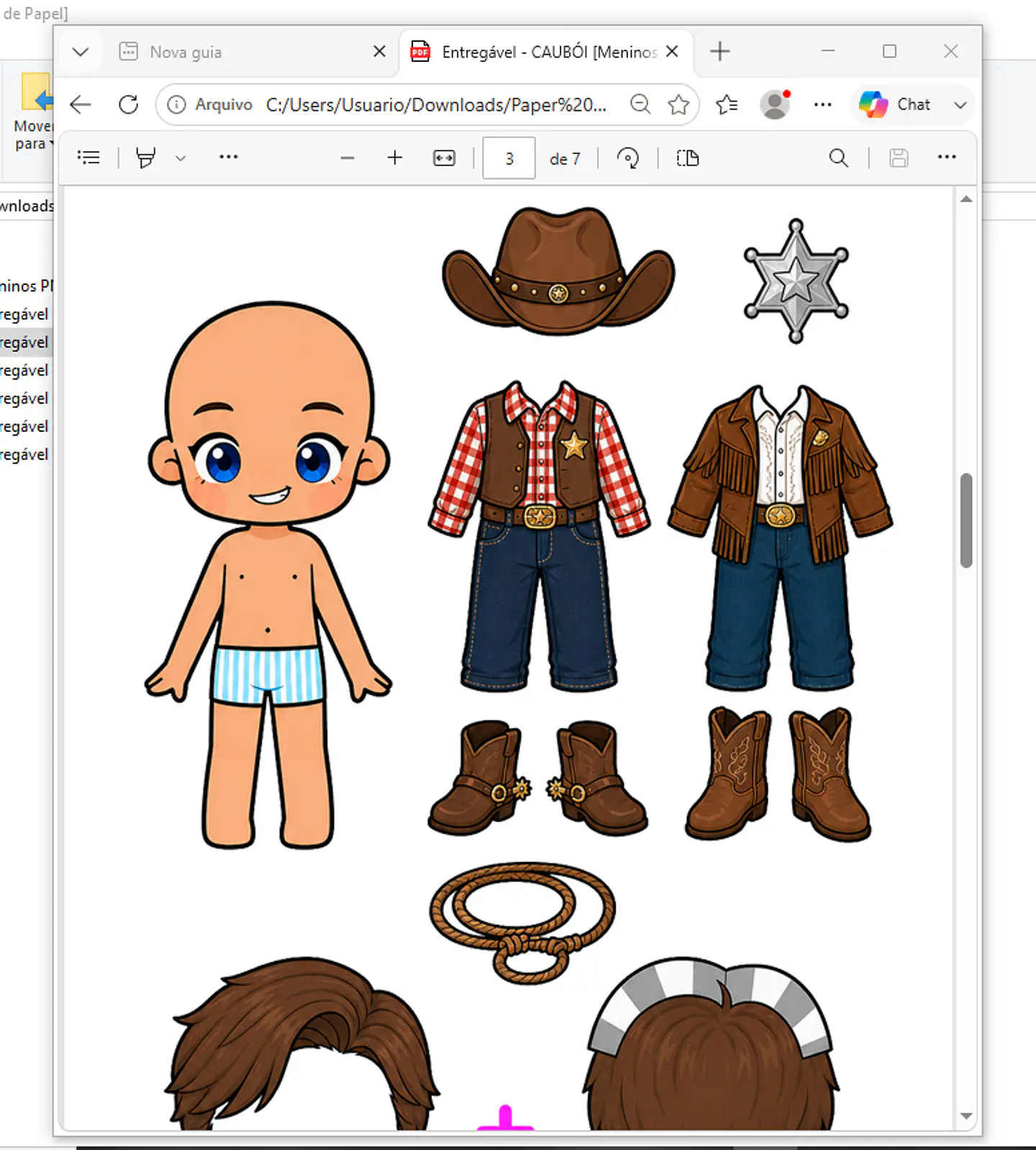Viewport: 1036px width, 1150px height.
Task: Expand highlight tool color options
Action: click(181, 158)
